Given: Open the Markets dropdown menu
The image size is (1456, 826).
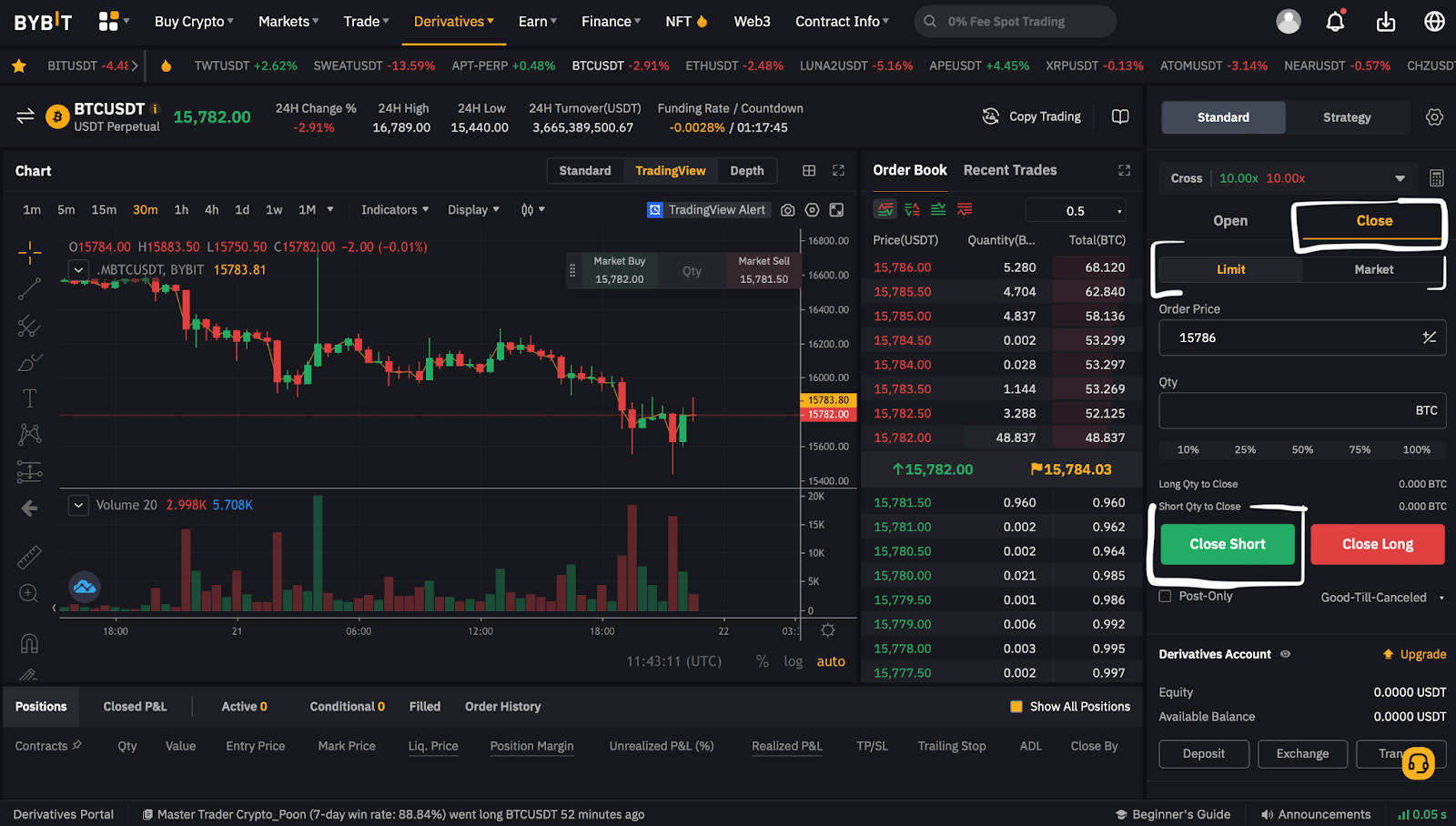Looking at the screenshot, I should coord(288,21).
